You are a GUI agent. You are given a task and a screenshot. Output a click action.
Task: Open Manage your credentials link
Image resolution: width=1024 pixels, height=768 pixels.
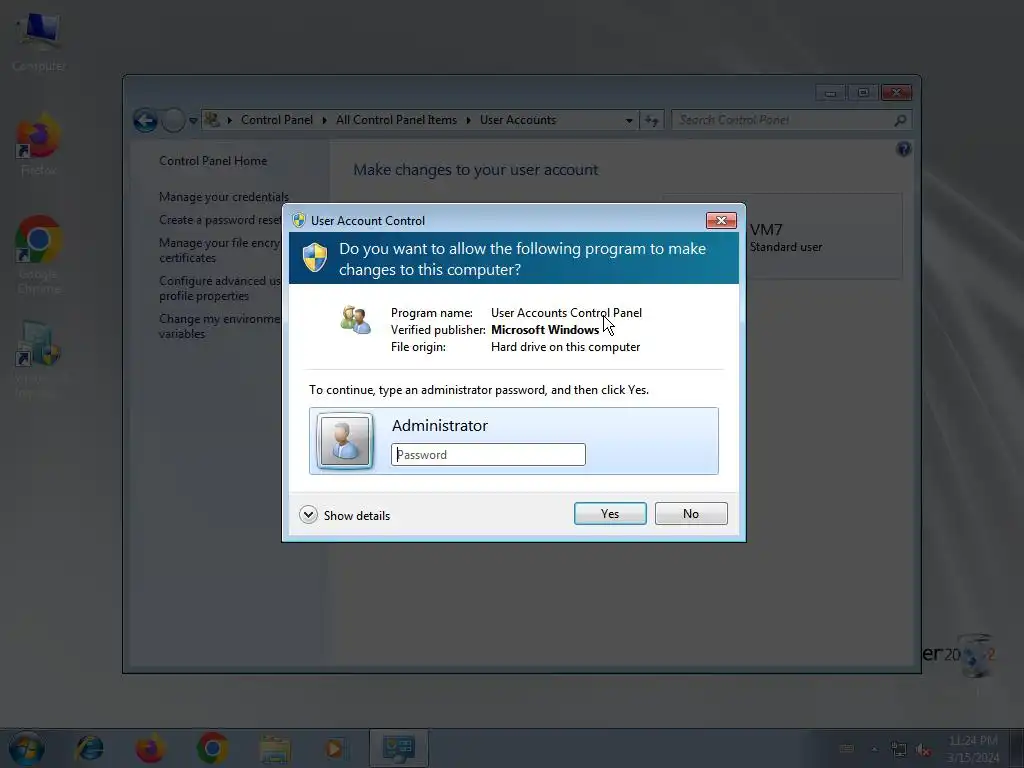pos(223,197)
